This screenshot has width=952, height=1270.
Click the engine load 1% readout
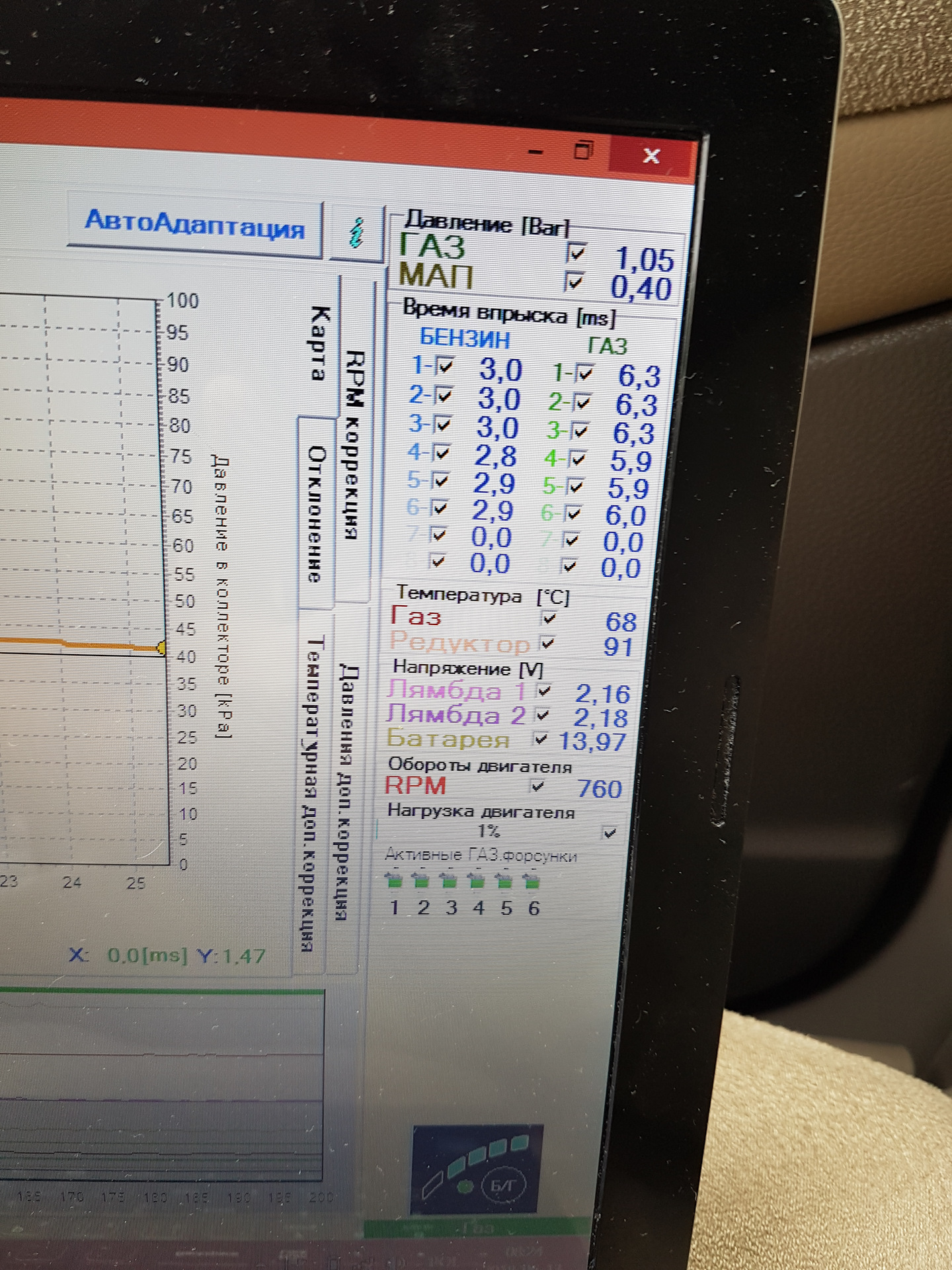(x=489, y=831)
